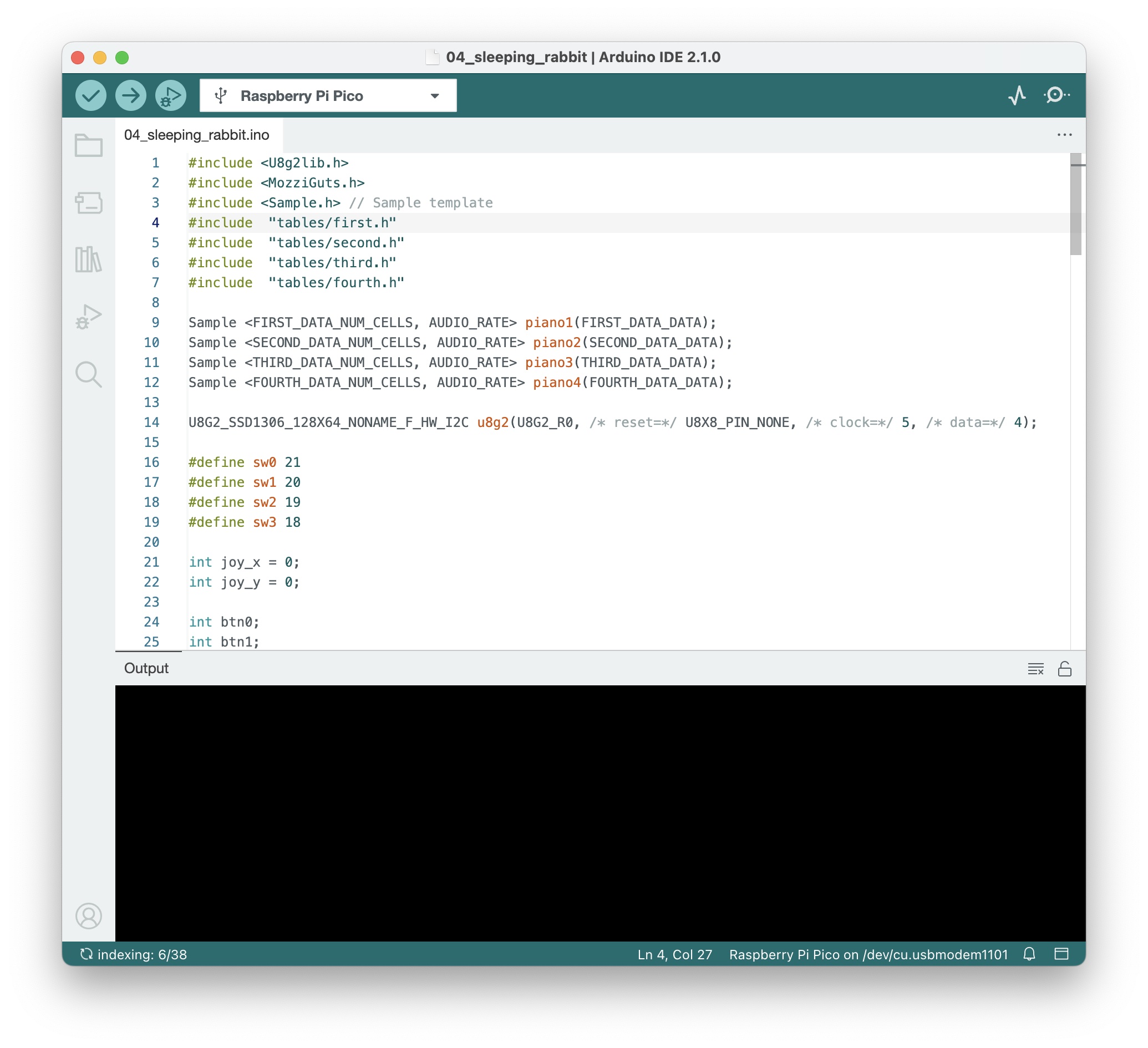Screen dimensions: 1148x1048
Task: Click the '// Sample template' comment
Action: pyautogui.click(x=421, y=202)
